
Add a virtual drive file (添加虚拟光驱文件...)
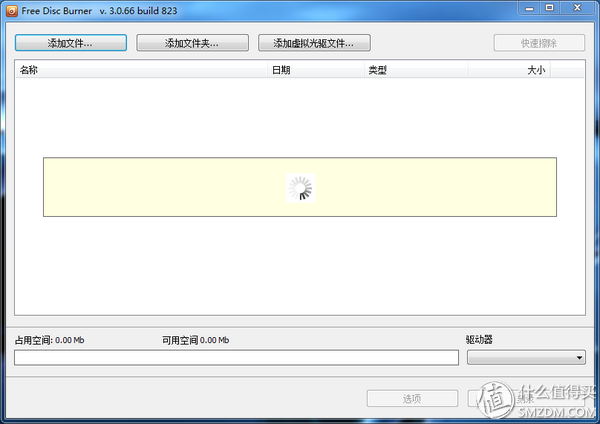(x=314, y=43)
